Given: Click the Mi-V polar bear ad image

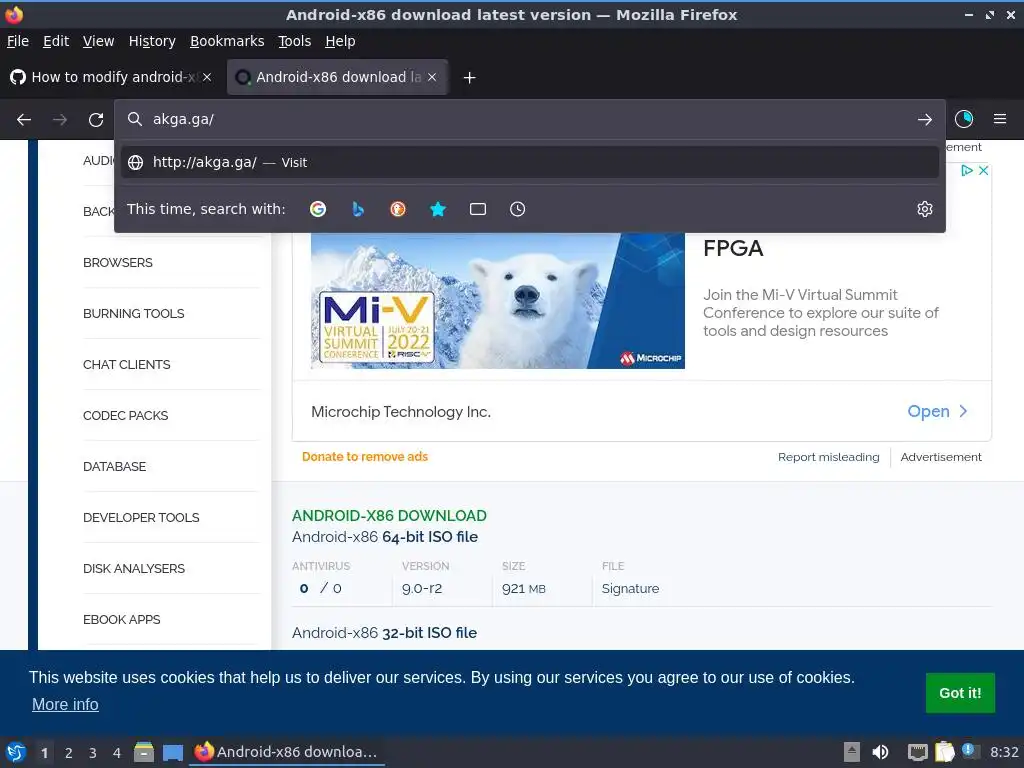Looking at the screenshot, I should [x=498, y=301].
